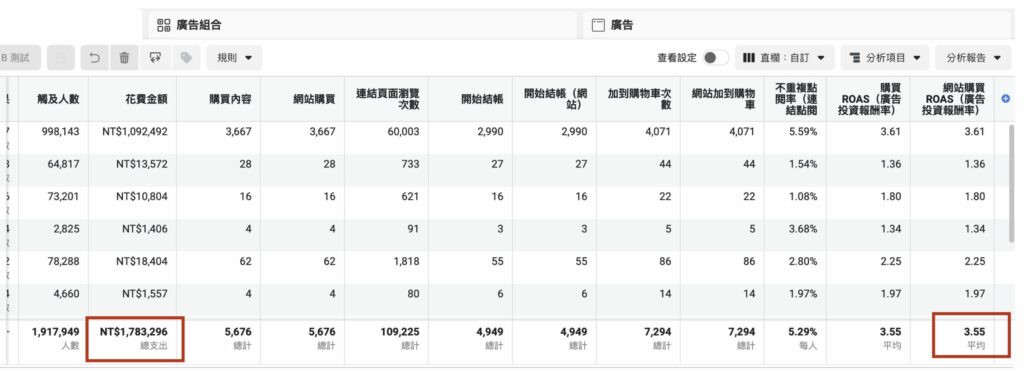The image size is (1024, 372).
Task: Select the 733 landing page views cell
Action: pyautogui.click(x=387, y=170)
